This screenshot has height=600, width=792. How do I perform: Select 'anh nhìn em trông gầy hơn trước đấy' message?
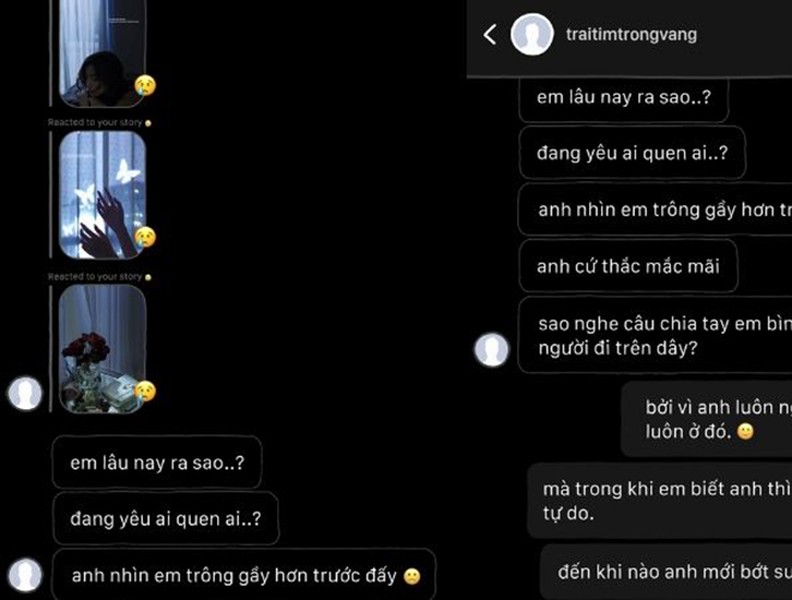(x=244, y=575)
